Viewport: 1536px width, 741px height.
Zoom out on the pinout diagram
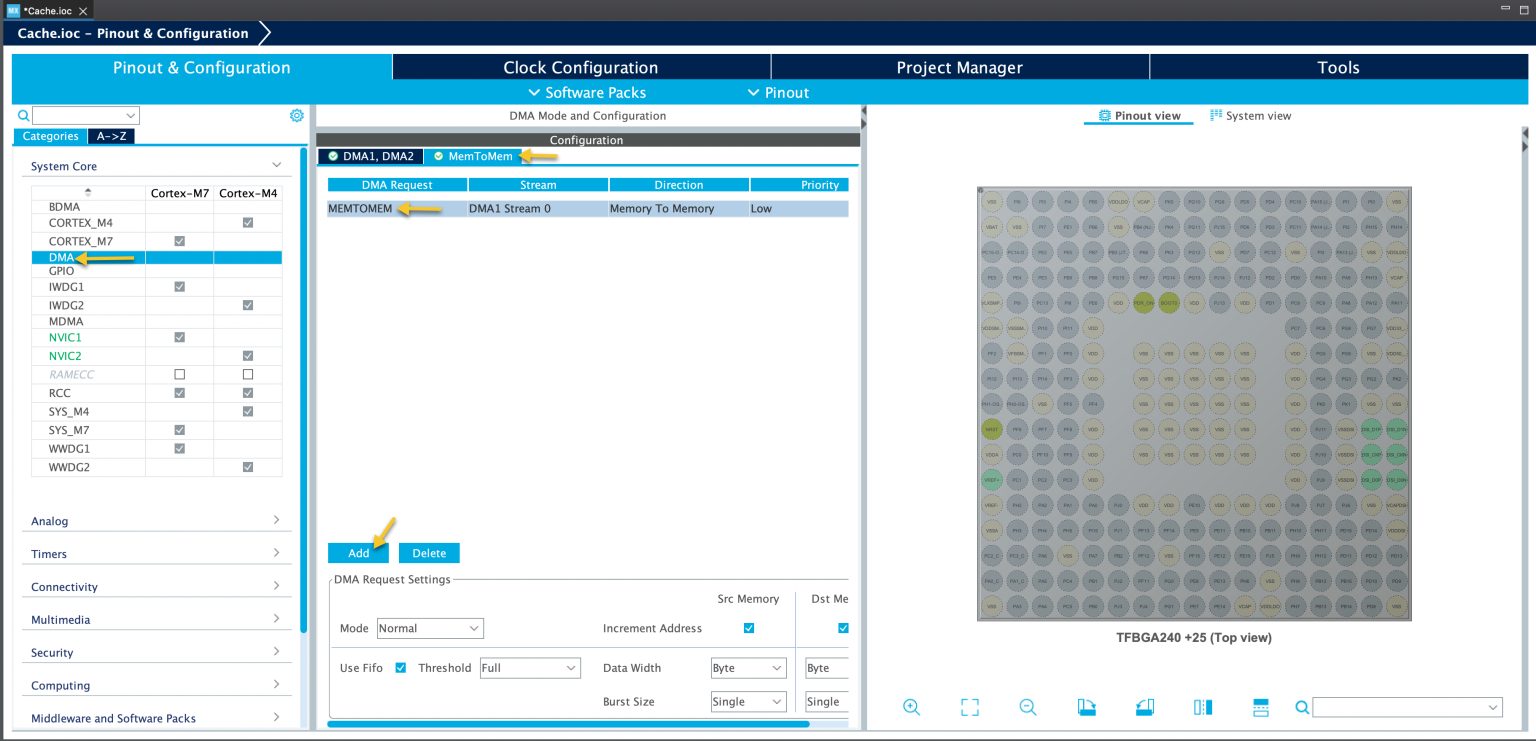(1027, 707)
